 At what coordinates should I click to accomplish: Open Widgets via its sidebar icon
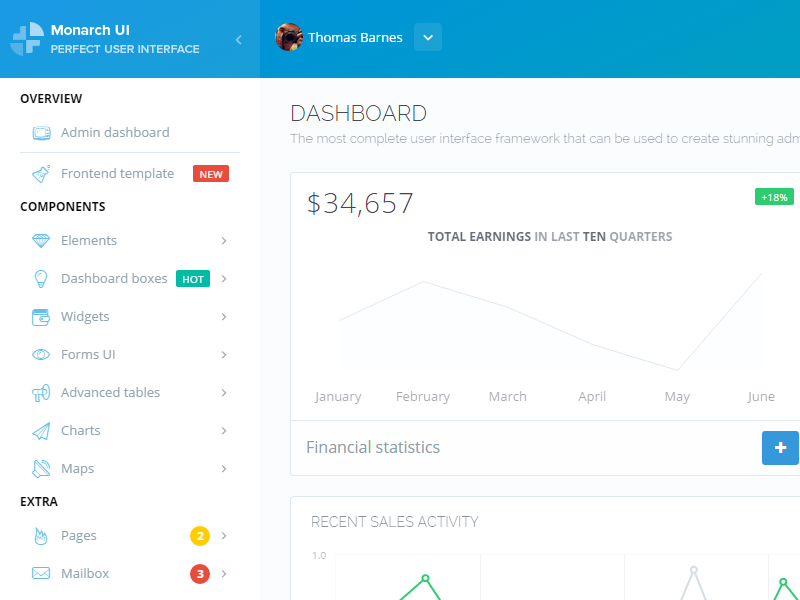coord(40,316)
